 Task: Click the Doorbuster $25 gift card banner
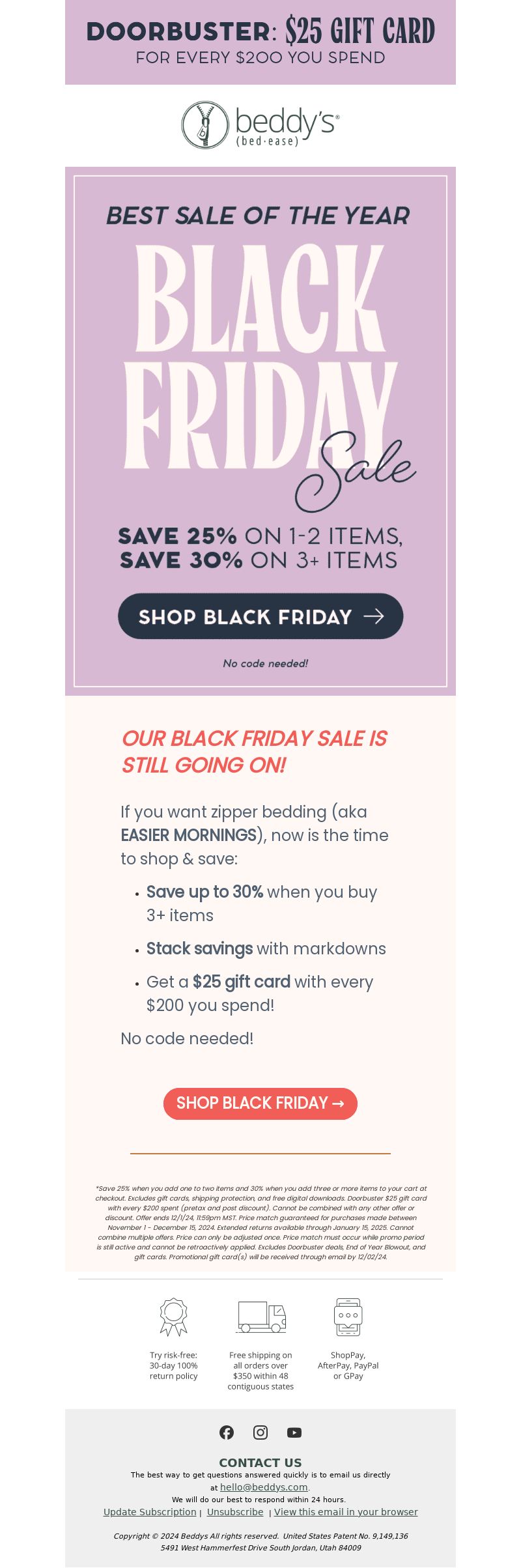[x=260, y=42]
